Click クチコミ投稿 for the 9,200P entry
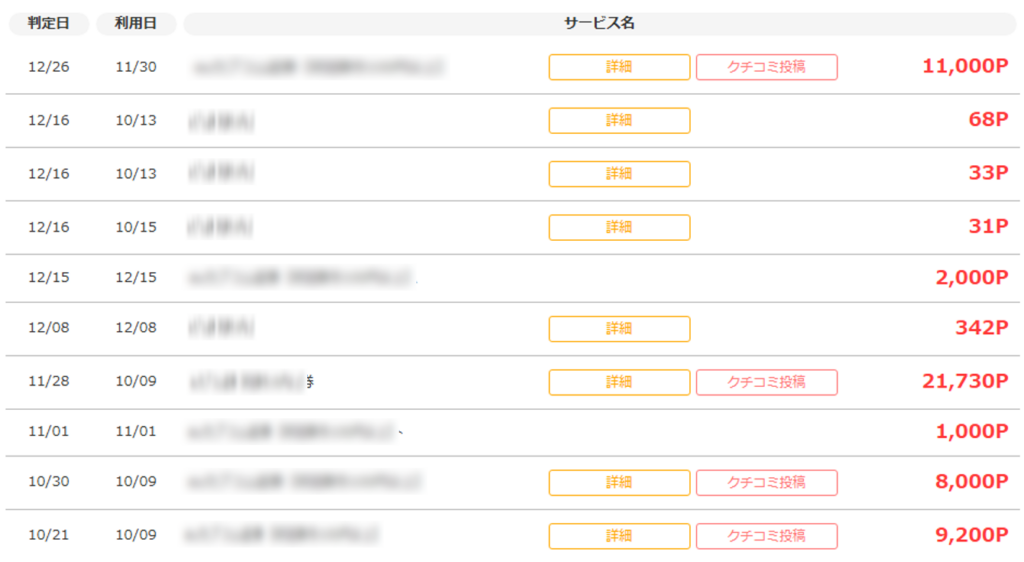The width and height of the screenshot is (1024, 562). click(x=767, y=537)
